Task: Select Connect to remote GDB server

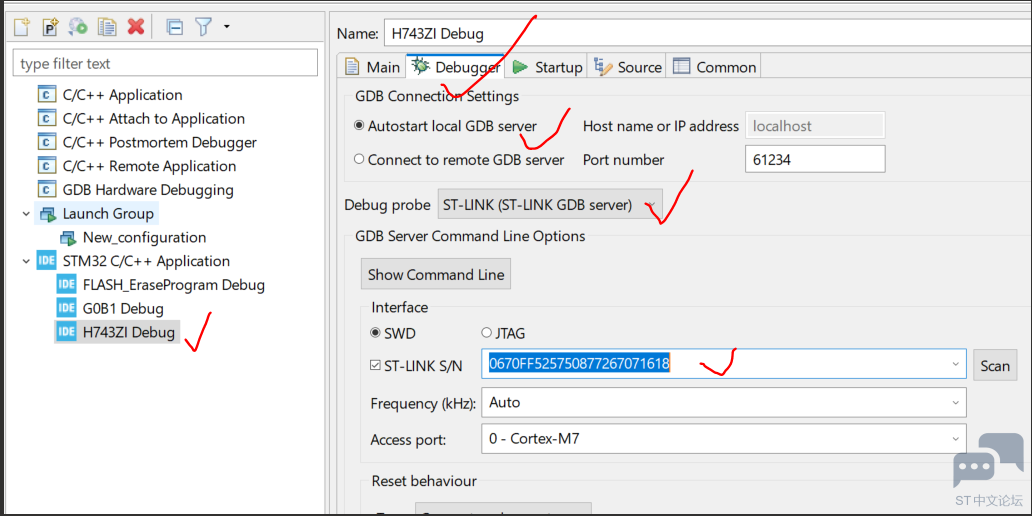Action: coord(459,159)
